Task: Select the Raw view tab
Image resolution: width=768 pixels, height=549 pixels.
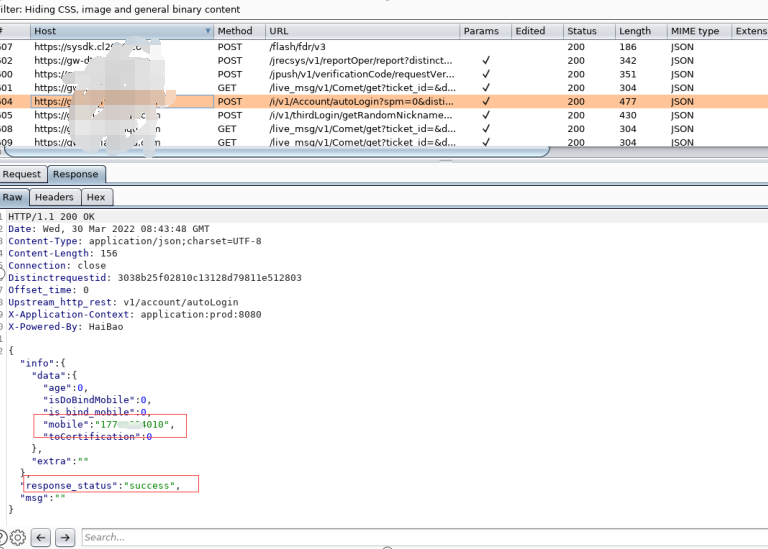Action: [x=13, y=197]
